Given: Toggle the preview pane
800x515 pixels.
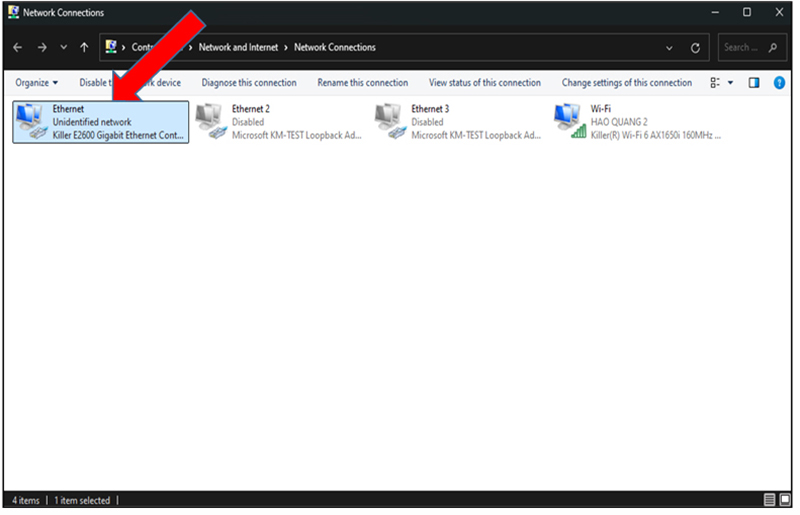Looking at the screenshot, I should (754, 83).
